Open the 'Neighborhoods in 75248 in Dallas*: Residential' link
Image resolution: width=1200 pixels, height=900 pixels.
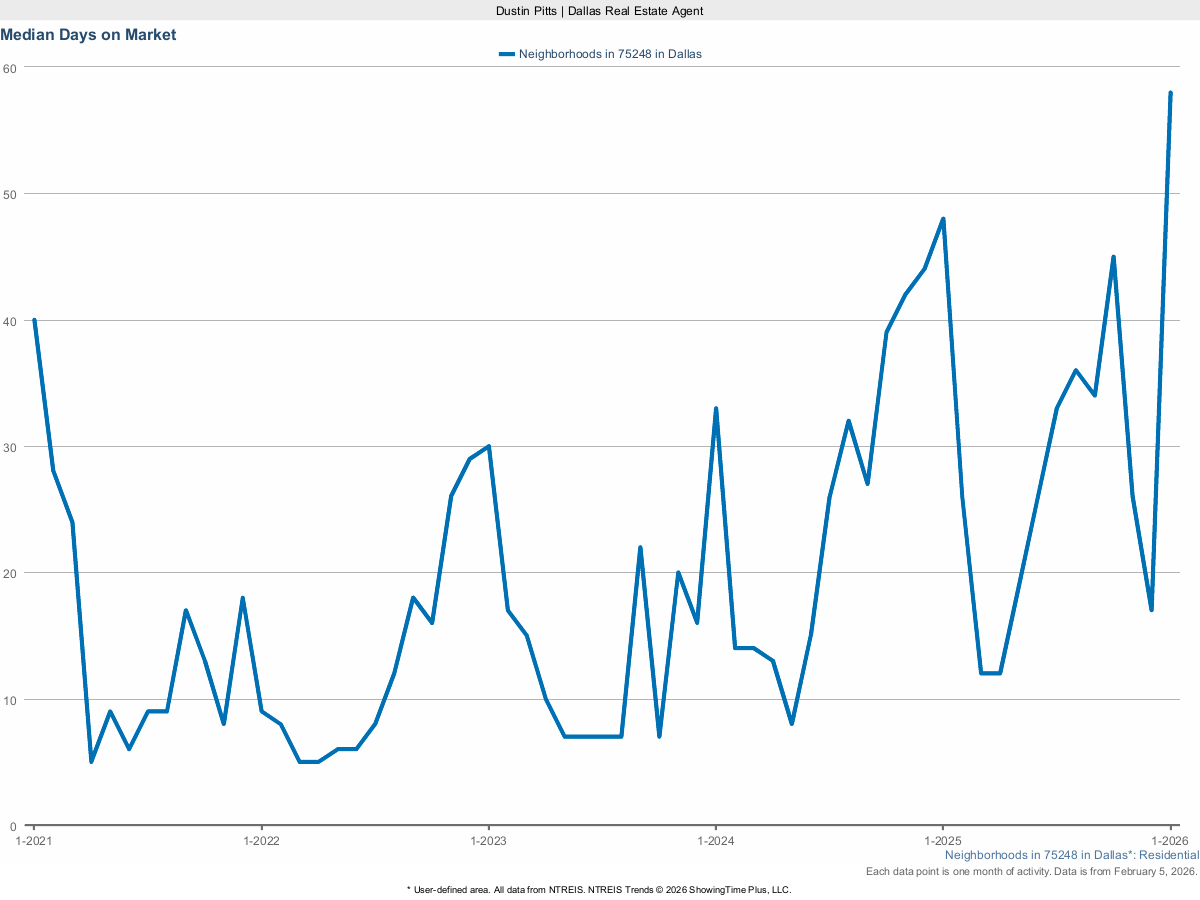tap(1075, 855)
